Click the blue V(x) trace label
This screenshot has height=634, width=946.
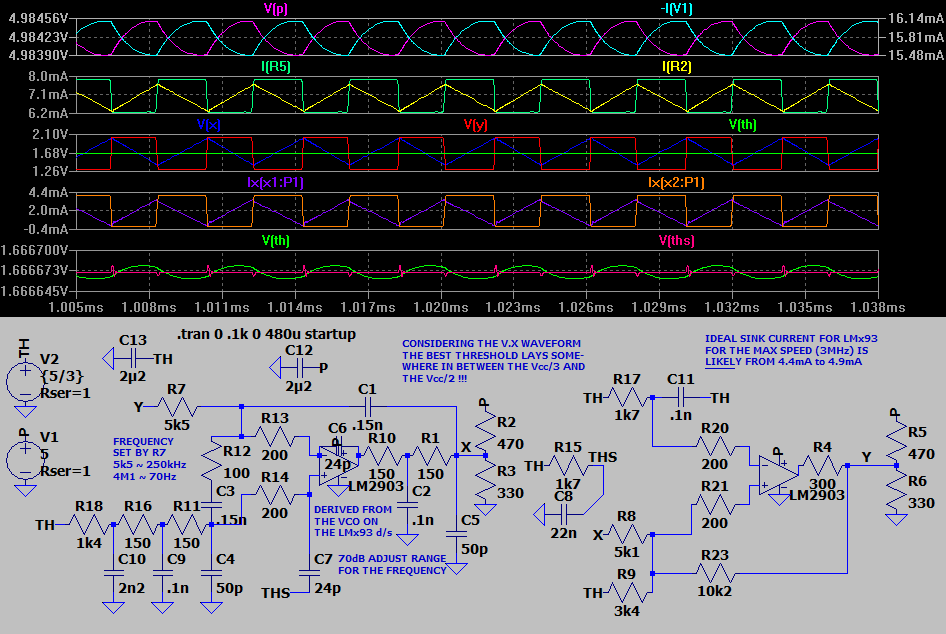[209, 124]
